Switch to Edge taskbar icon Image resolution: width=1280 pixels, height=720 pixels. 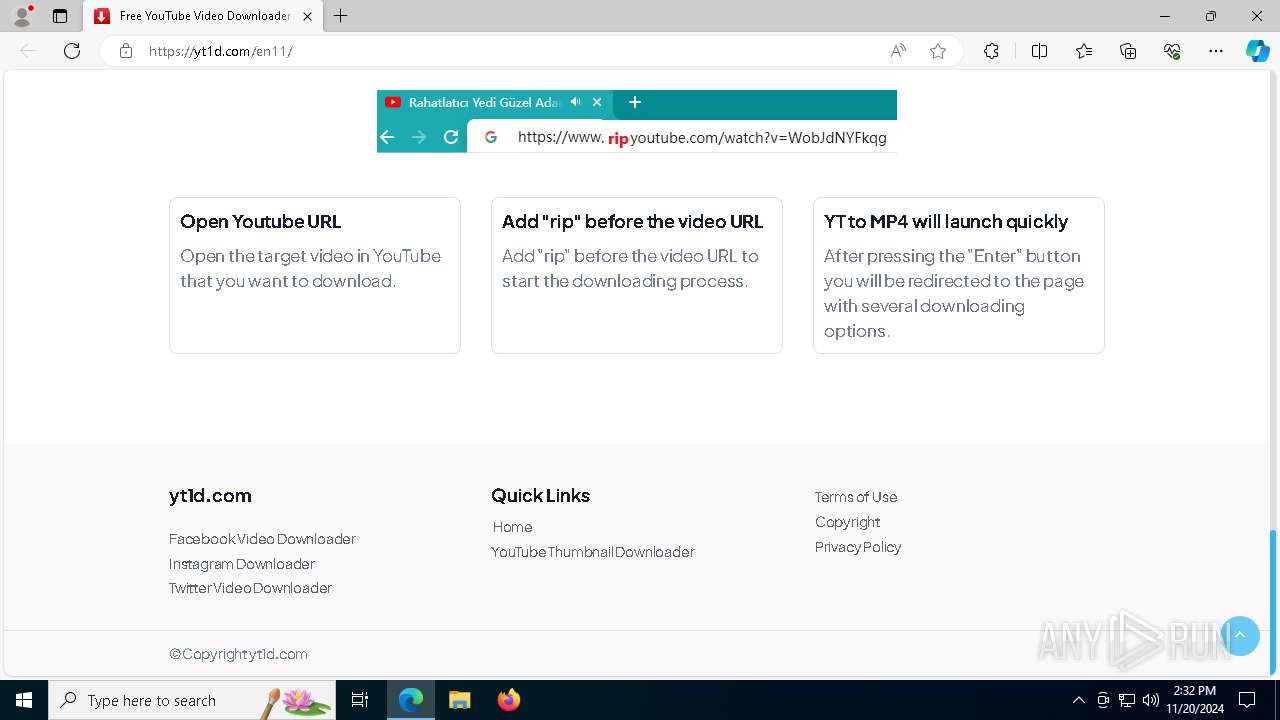point(411,700)
